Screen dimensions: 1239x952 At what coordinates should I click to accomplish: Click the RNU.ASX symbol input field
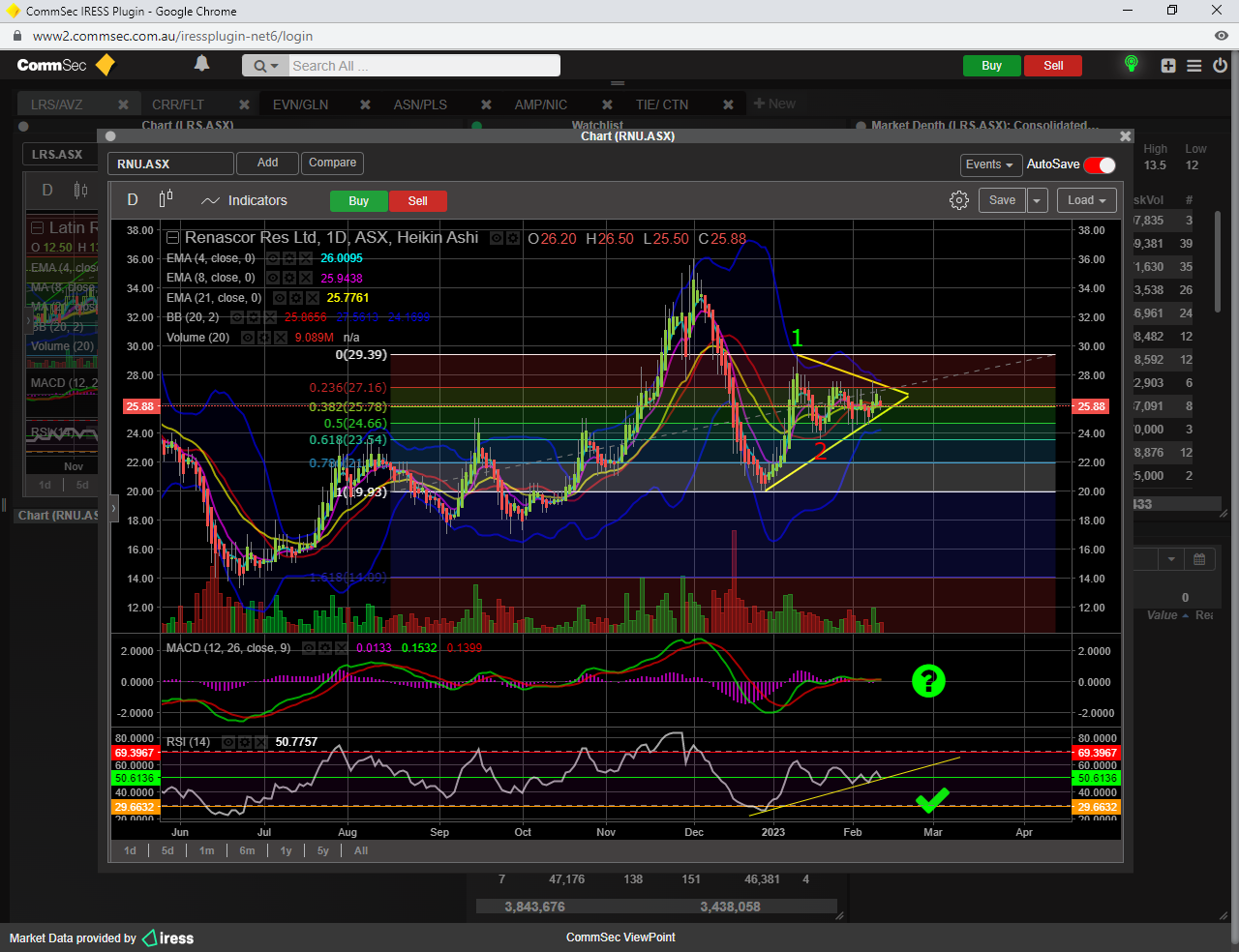click(170, 164)
